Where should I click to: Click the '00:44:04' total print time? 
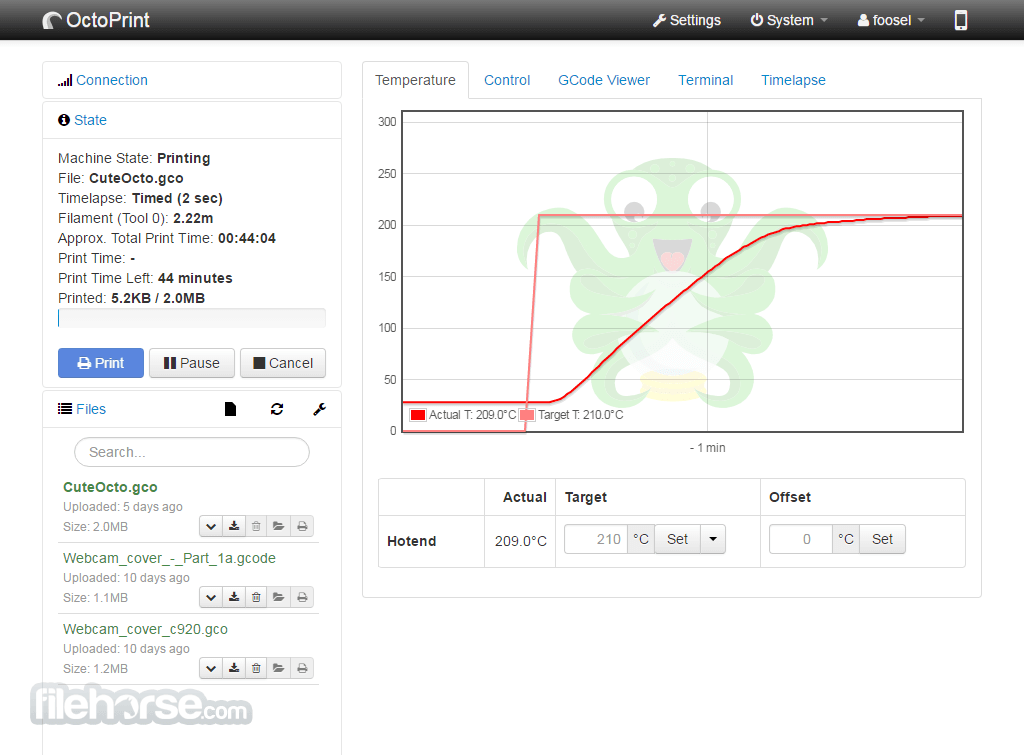pos(247,238)
